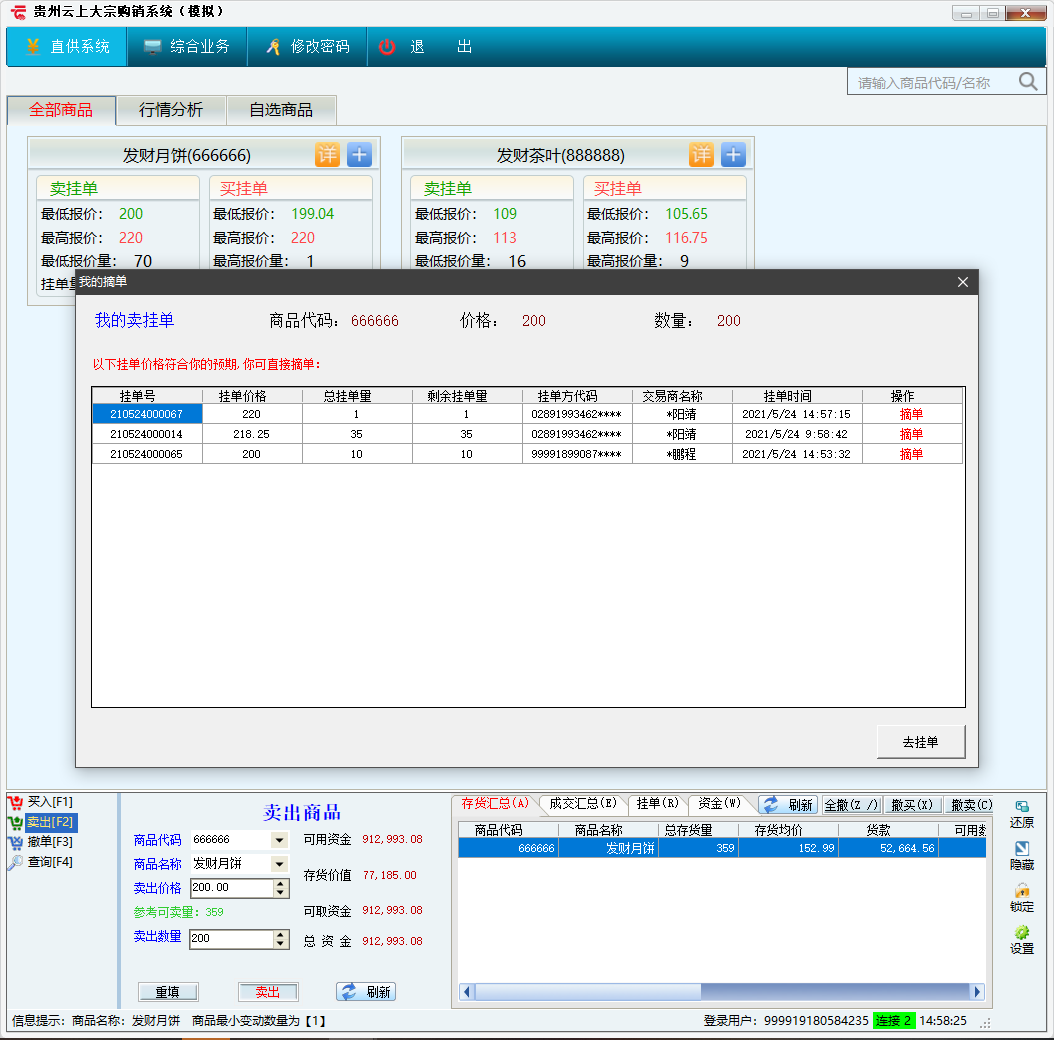Switch to 行情分析 tab
1054x1040 pixels.
tap(171, 110)
